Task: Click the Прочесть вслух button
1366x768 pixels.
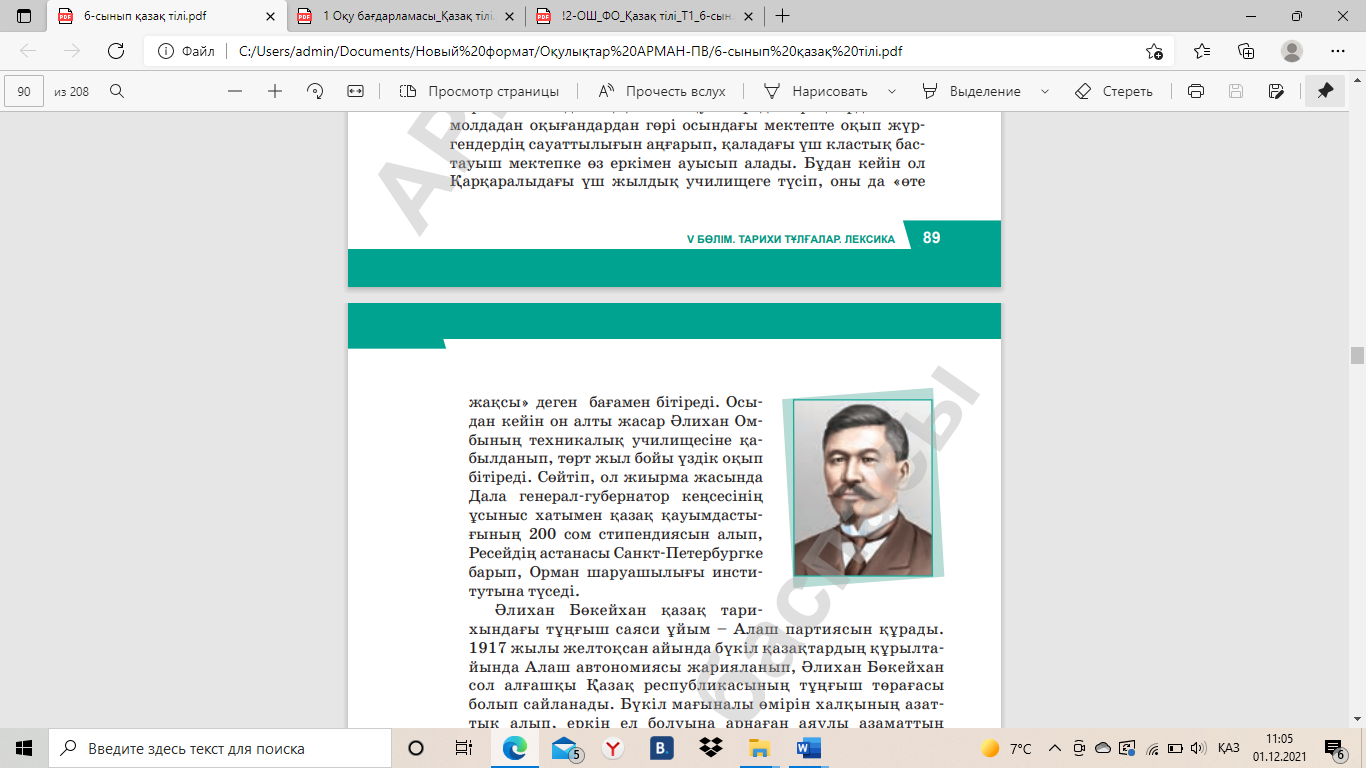Action: pyautogui.click(x=662, y=91)
